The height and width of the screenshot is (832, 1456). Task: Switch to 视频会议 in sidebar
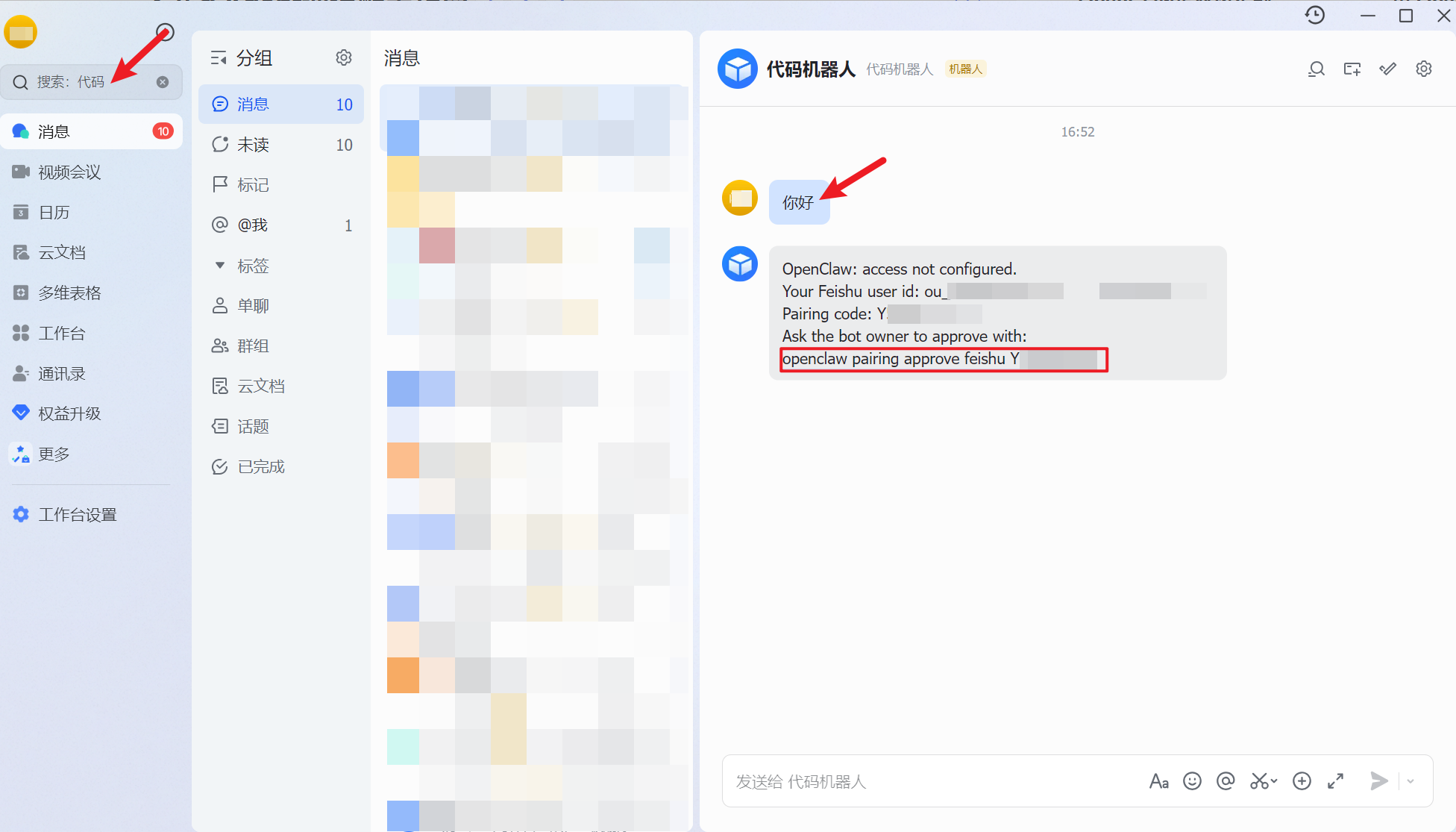pyautogui.click(x=69, y=172)
